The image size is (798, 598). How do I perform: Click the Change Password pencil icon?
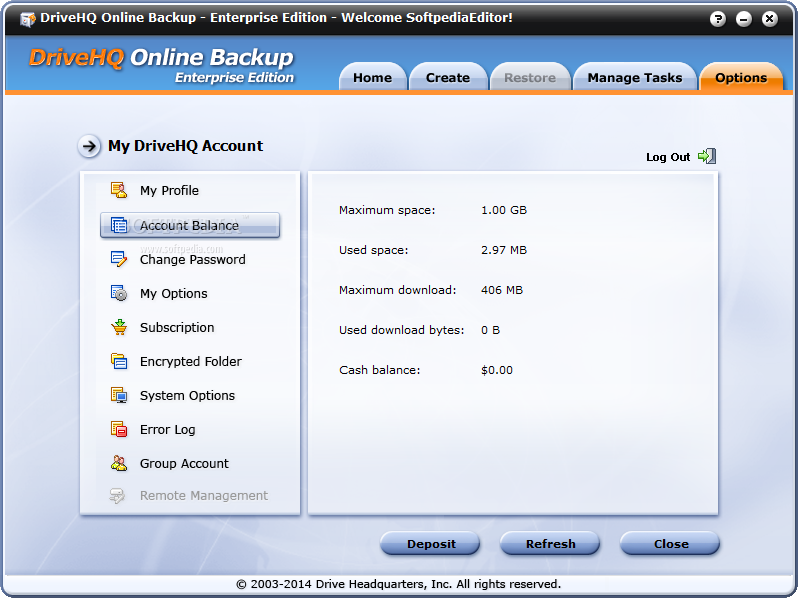[x=119, y=259]
